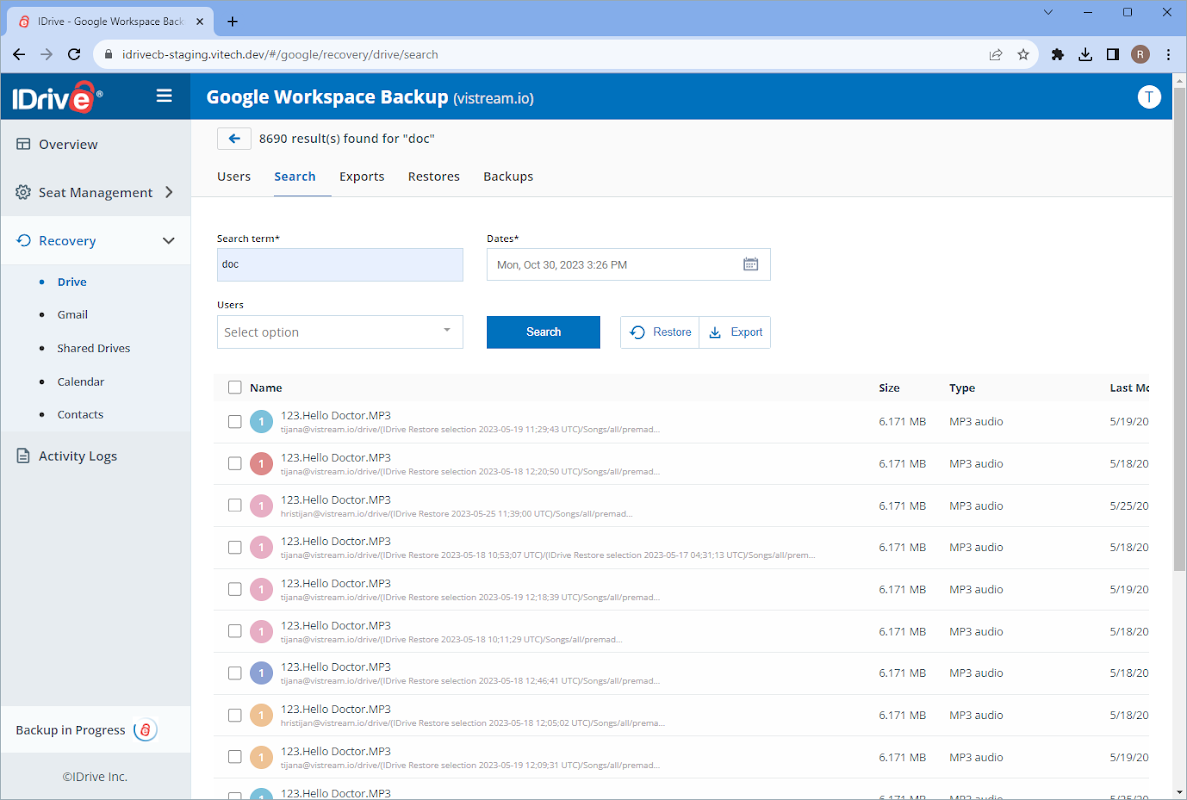Expand the Seat Management chevron
Image resolution: width=1187 pixels, height=800 pixels.
(169, 192)
